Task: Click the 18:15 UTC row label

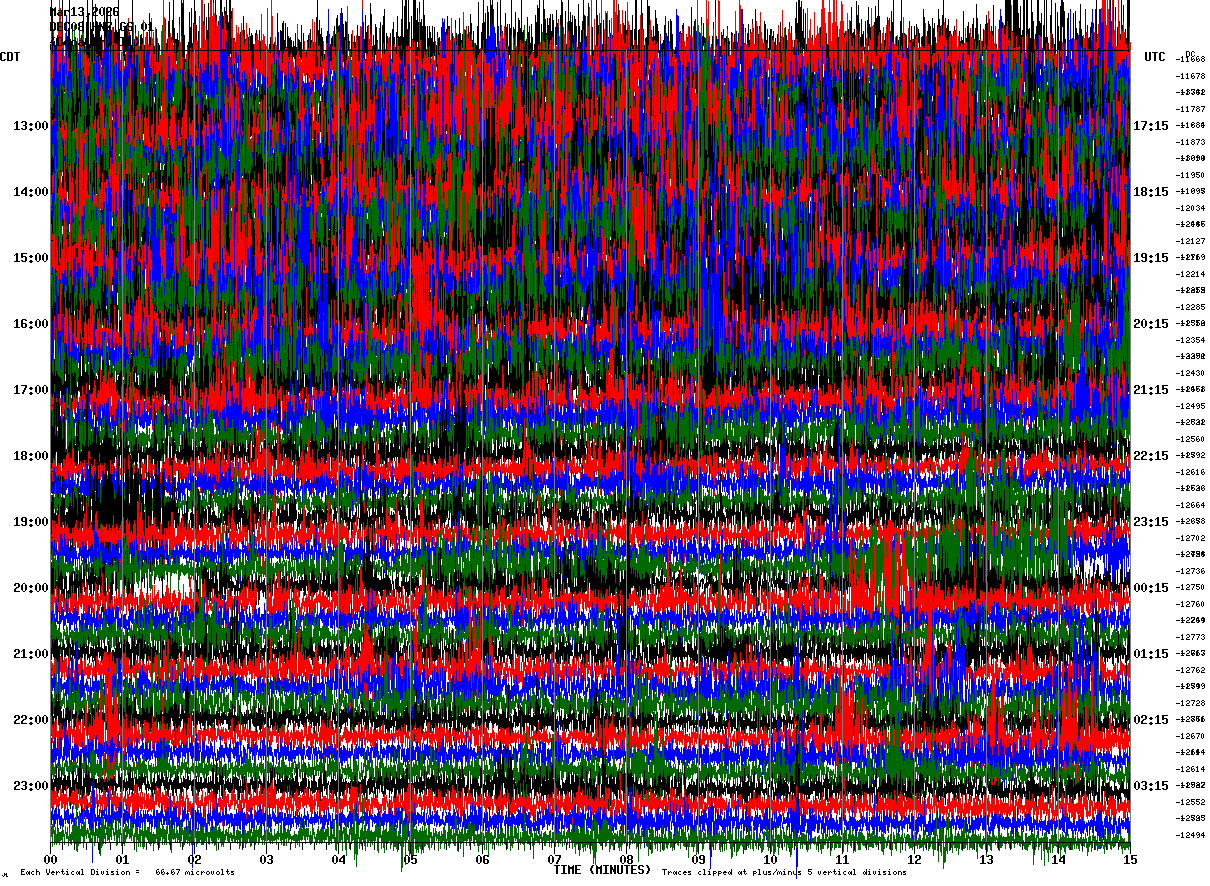Action: tap(1151, 192)
